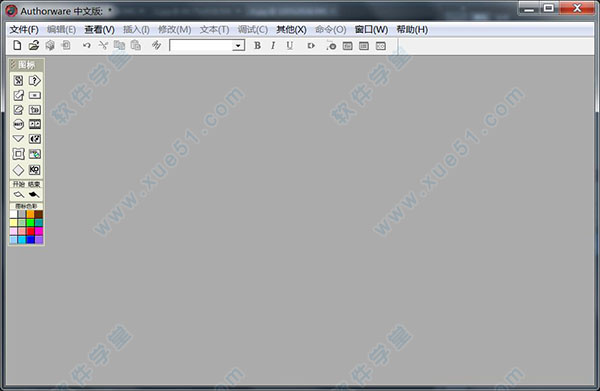Pick the purple icon color swatch
Image resolution: width=600 pixels, height=391 pixels.
click(39, 240)
